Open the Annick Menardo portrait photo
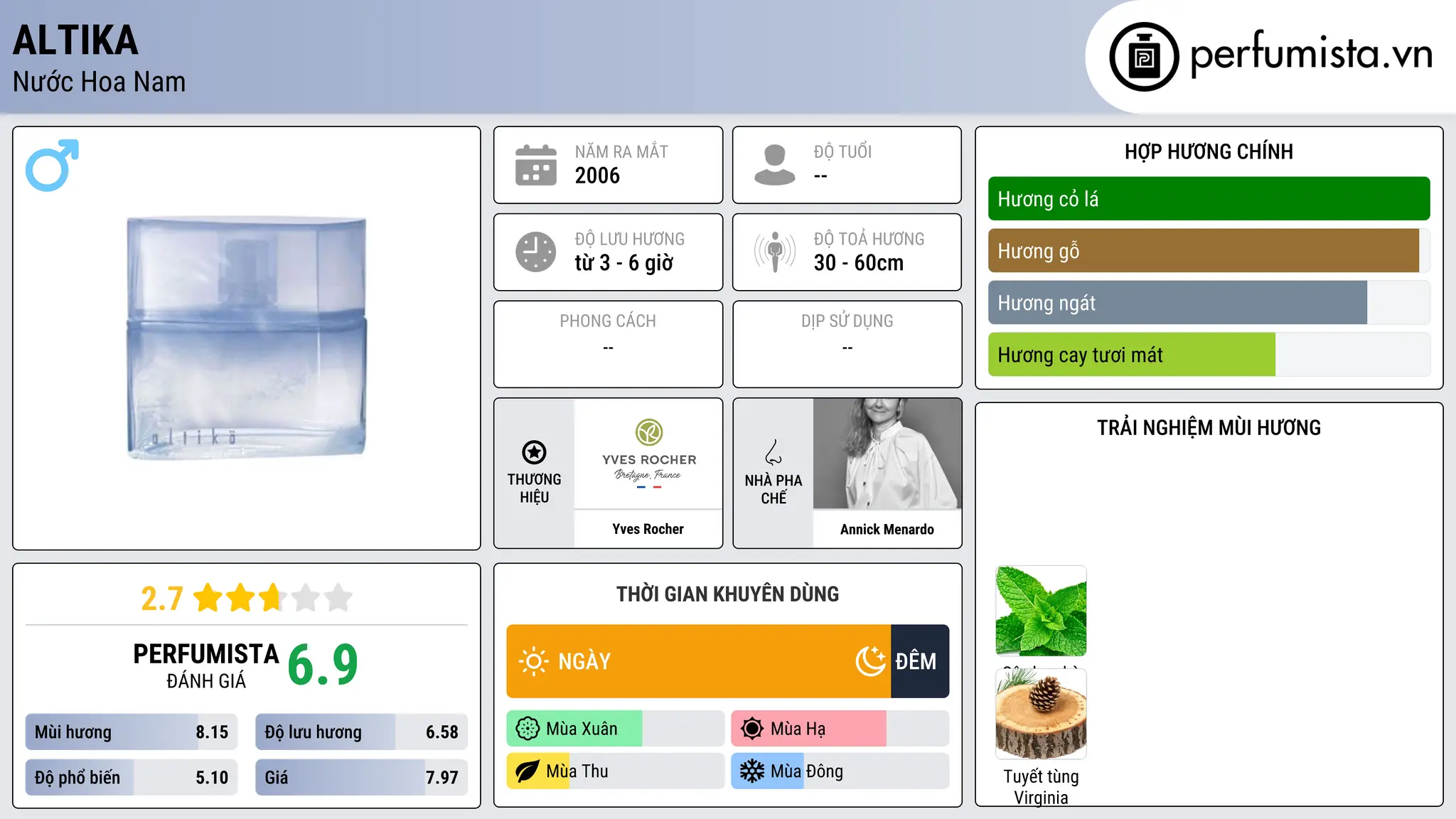1456x819 pixels. (887, 454)
